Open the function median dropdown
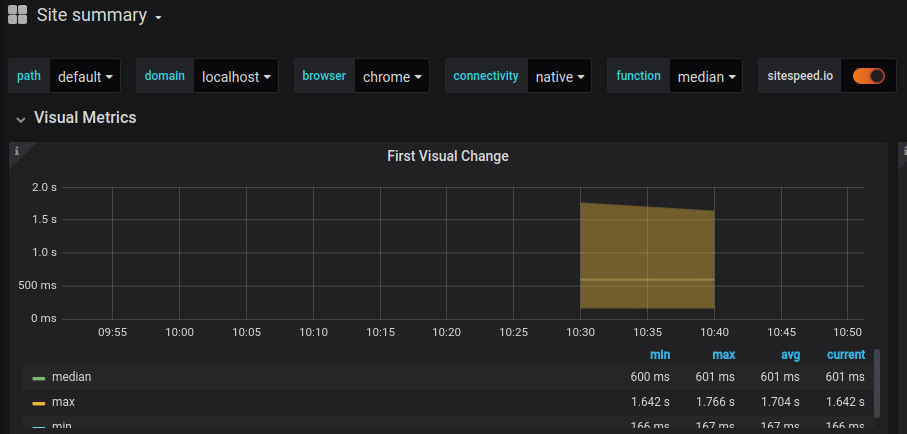 pyautogui.click(x=706, y=76)
